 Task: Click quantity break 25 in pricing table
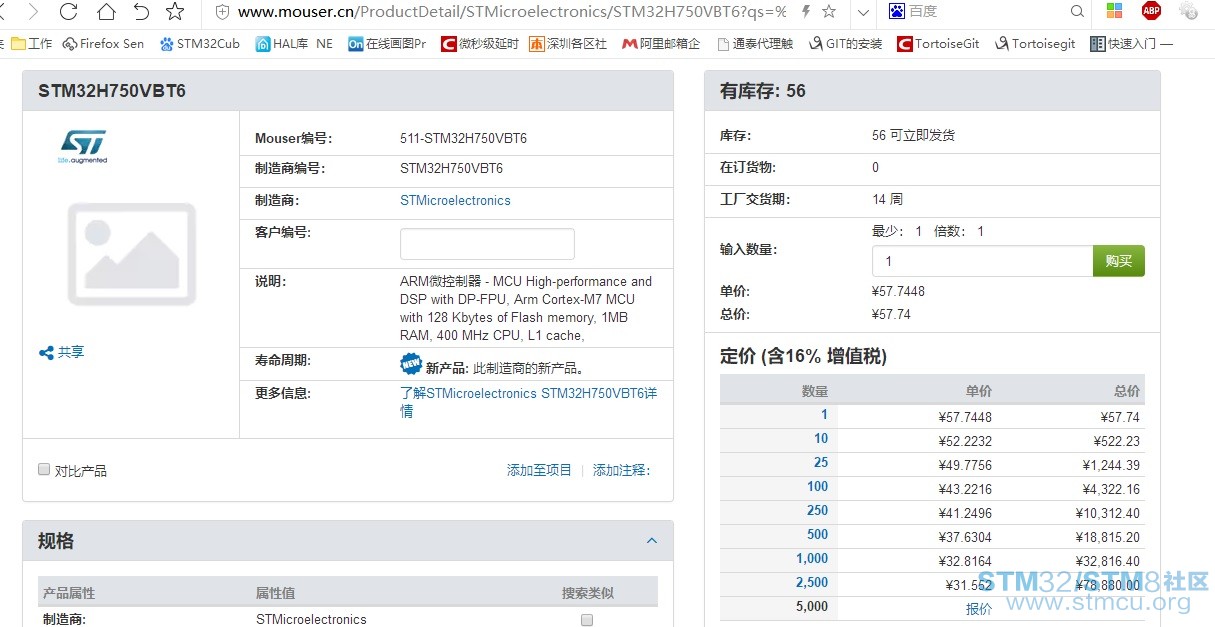coord(821,462)
